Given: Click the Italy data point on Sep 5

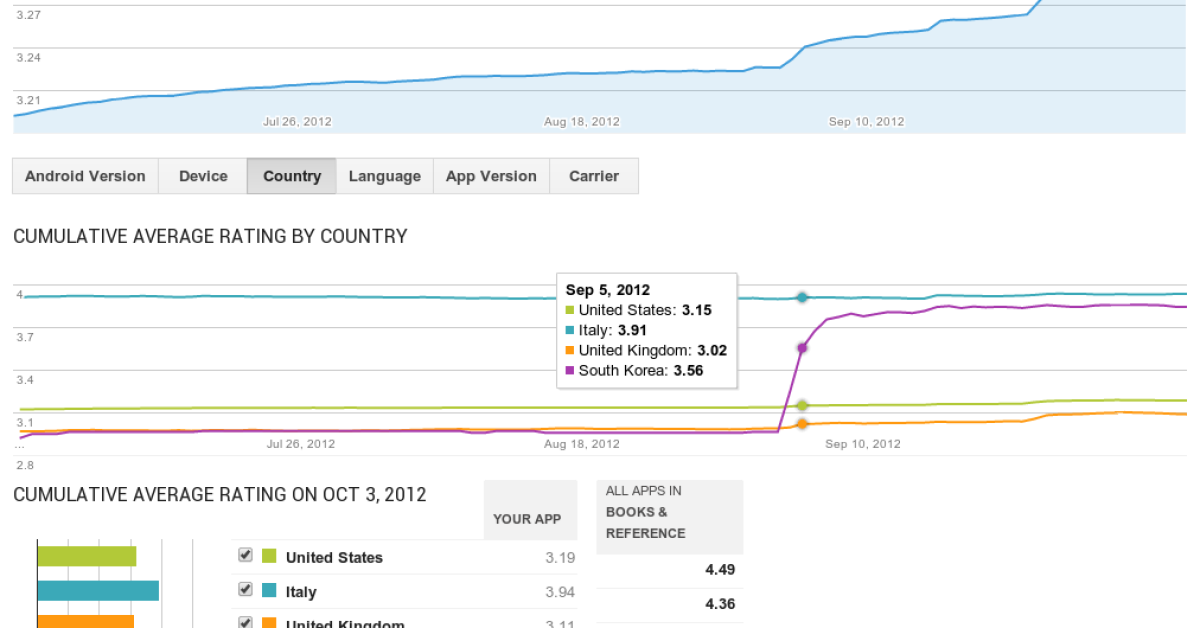Looking at the screenshot, I should [x=802, y=297].
